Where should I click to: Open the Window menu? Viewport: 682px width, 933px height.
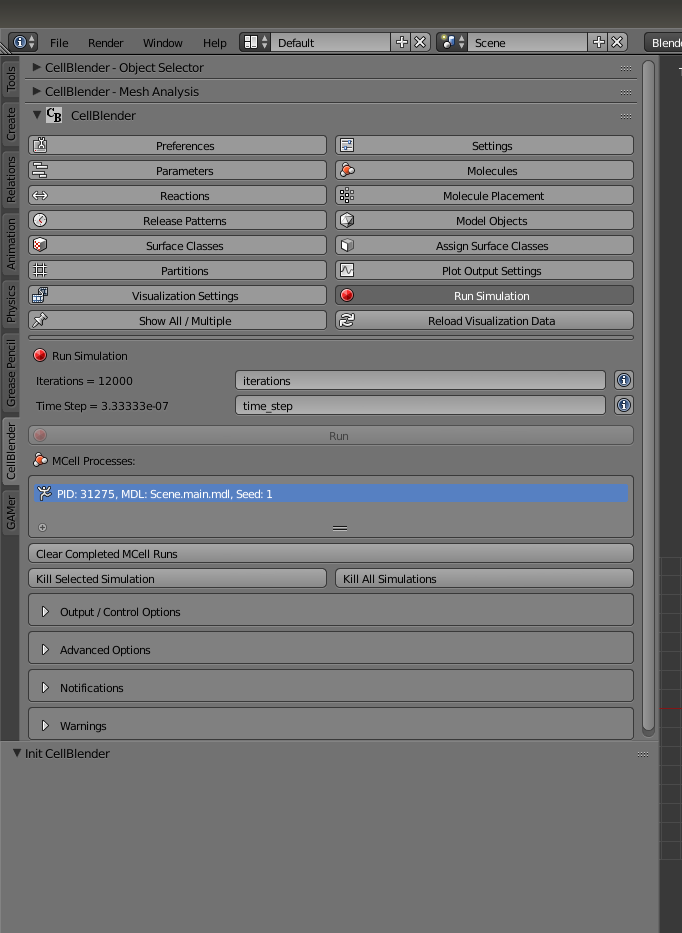coord(162,43)
